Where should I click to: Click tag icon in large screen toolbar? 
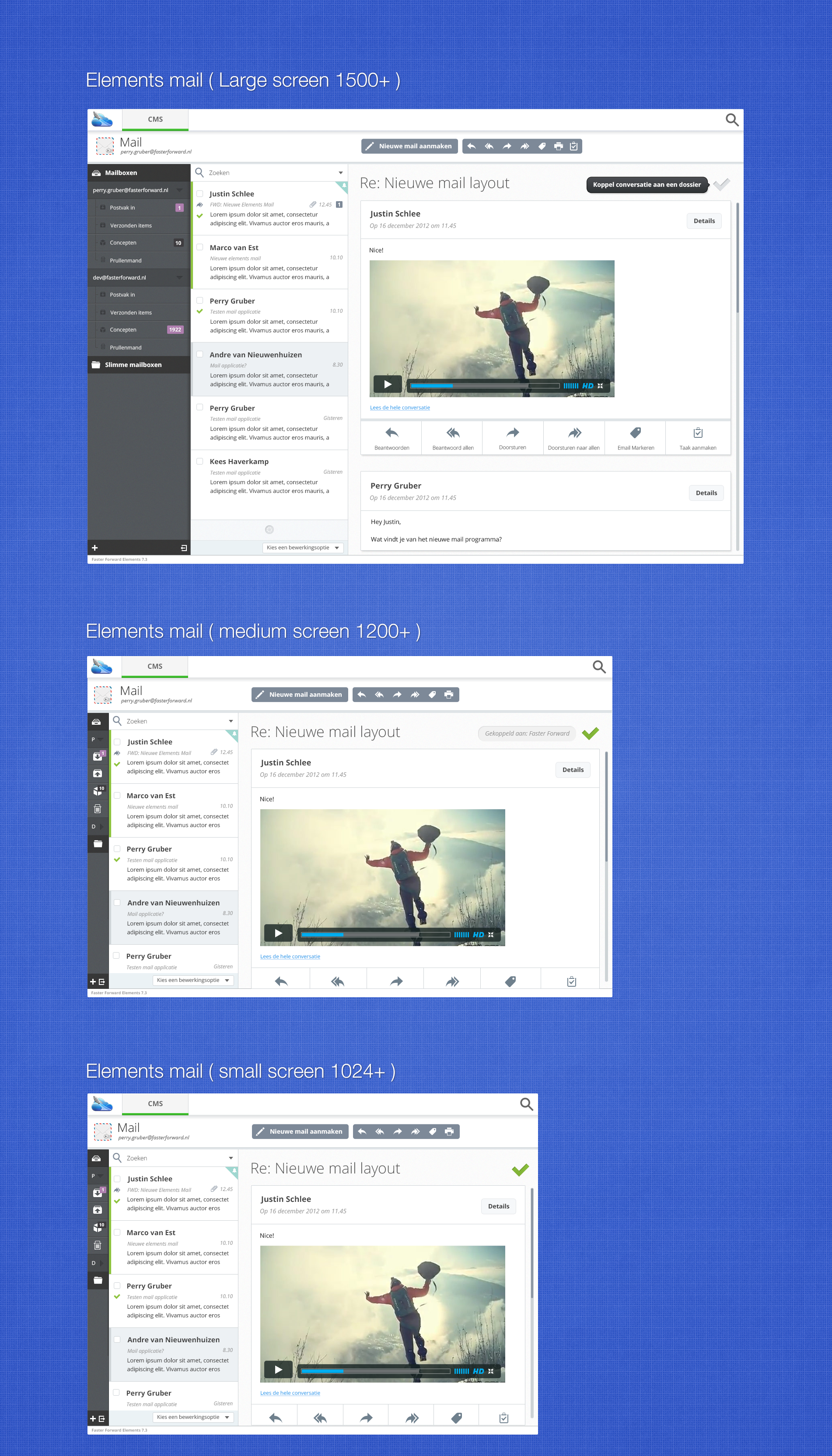(x=542, y=146)
